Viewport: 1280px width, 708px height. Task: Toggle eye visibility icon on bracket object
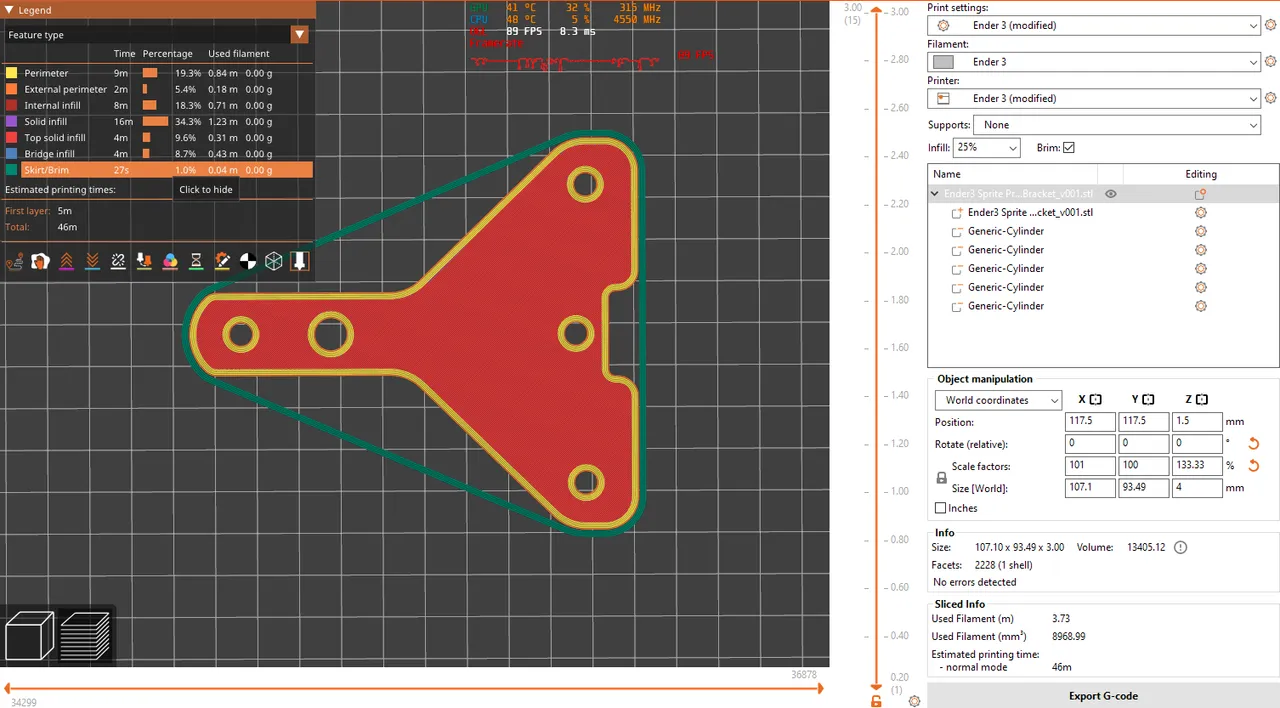[1110, 194]
